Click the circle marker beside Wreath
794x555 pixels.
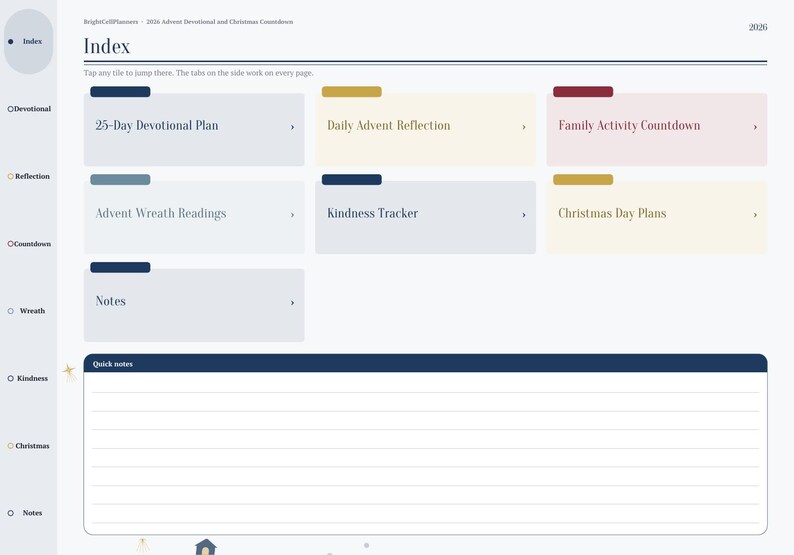tap(11, 311)
